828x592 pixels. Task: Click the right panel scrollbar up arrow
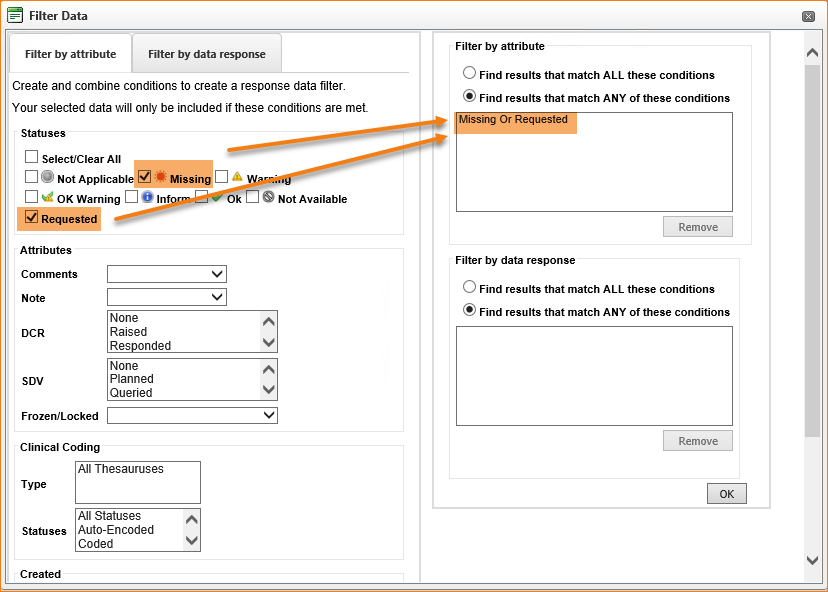coord(812,53)
